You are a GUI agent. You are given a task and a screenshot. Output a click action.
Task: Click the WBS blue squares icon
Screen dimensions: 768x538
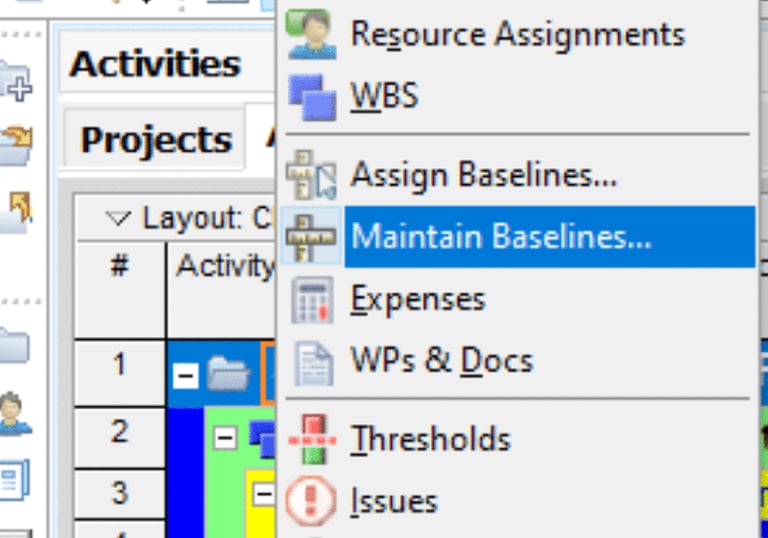click(x=311, y=97)
